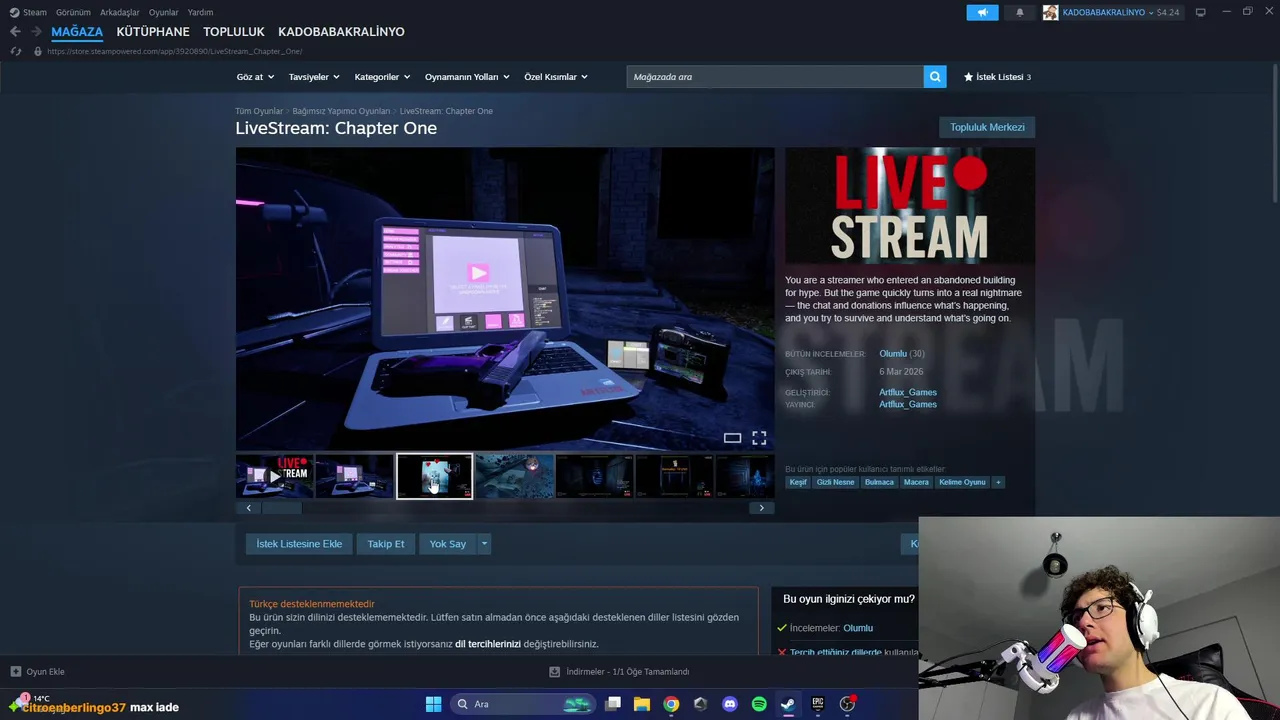Image resolution: width=1280 pixels, height=720 pixels.
Task: Open the dil tercihlerinizi link
Action: coord(488,644)
